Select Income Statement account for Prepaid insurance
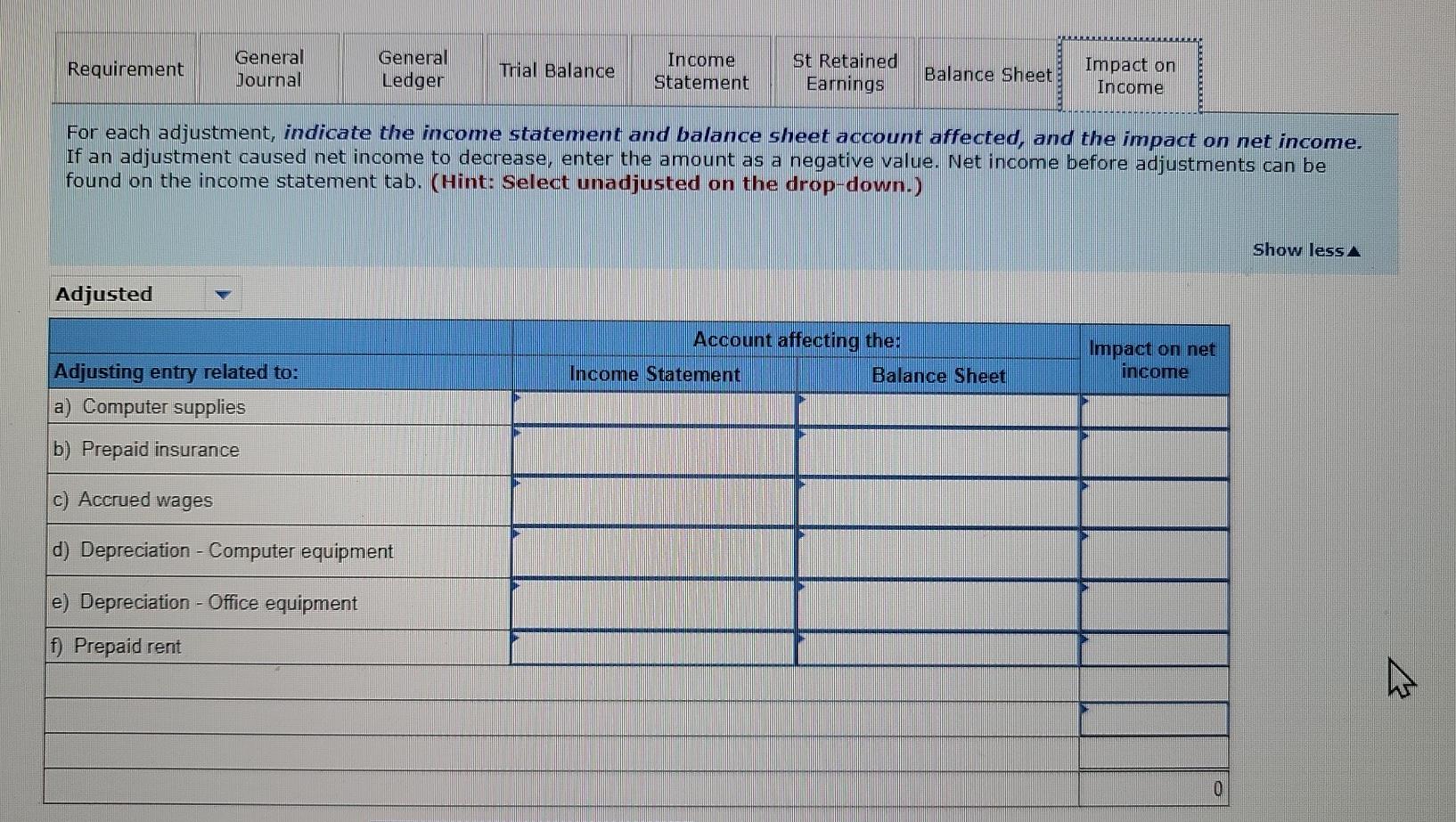Screen dimensions: 1456x822 coord(654,451)
